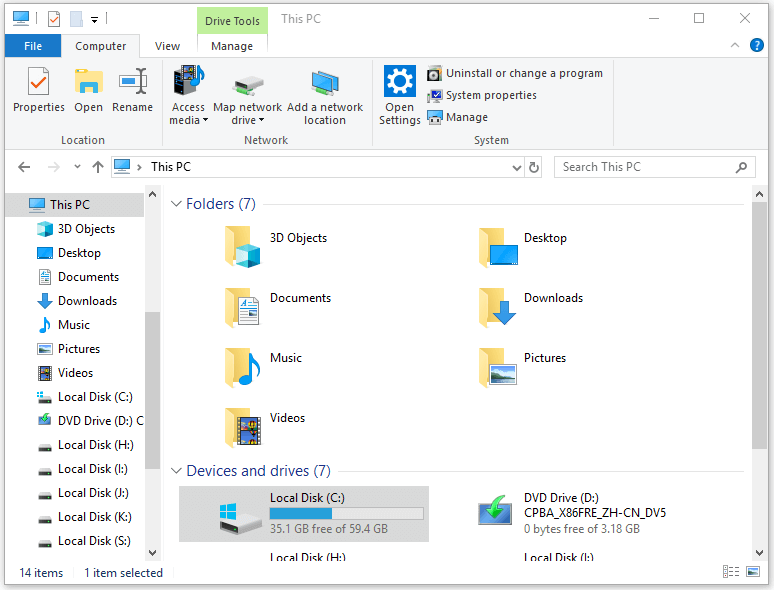Viewport: 774px width, 590px height.
Task: Open the Access media dropdown arrow
Action: 205,120
